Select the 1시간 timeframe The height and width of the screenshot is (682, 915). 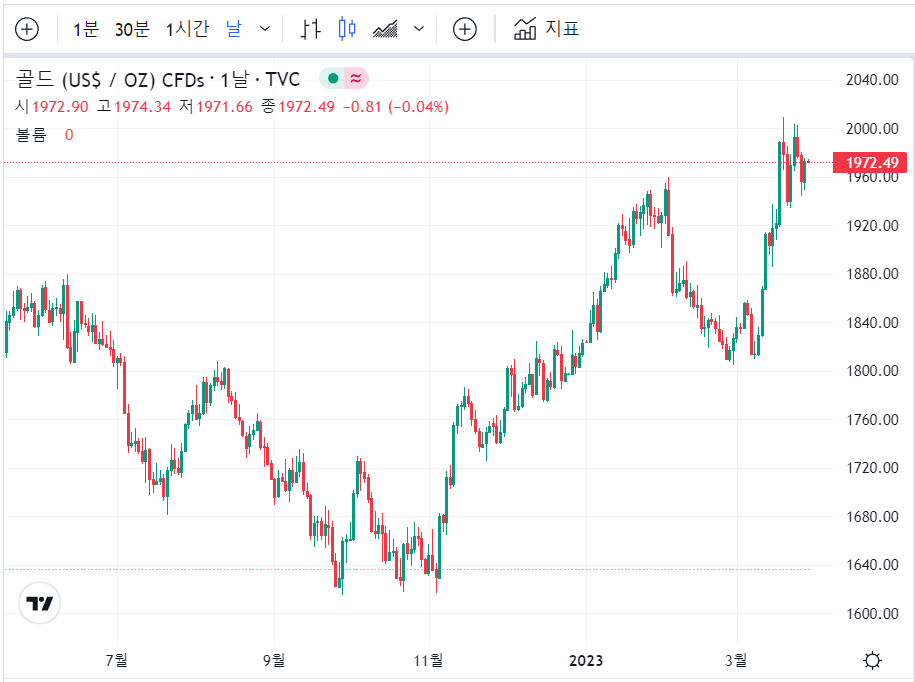click(187, 29)
